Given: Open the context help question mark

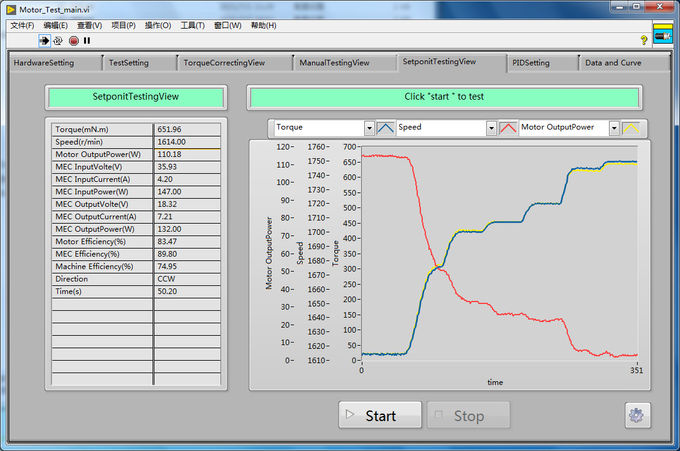Looking at the screenshot, I should click(643, 40).
